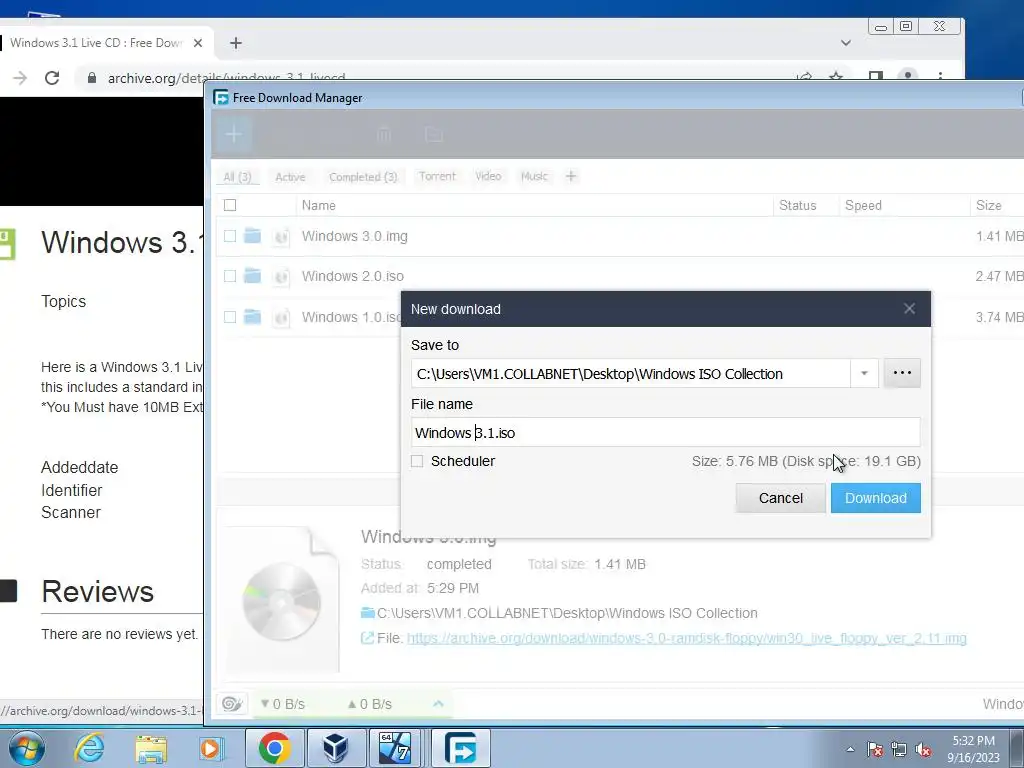Open Windows Media Player from taskbar

pyautogui.click(x=211, y=748)
